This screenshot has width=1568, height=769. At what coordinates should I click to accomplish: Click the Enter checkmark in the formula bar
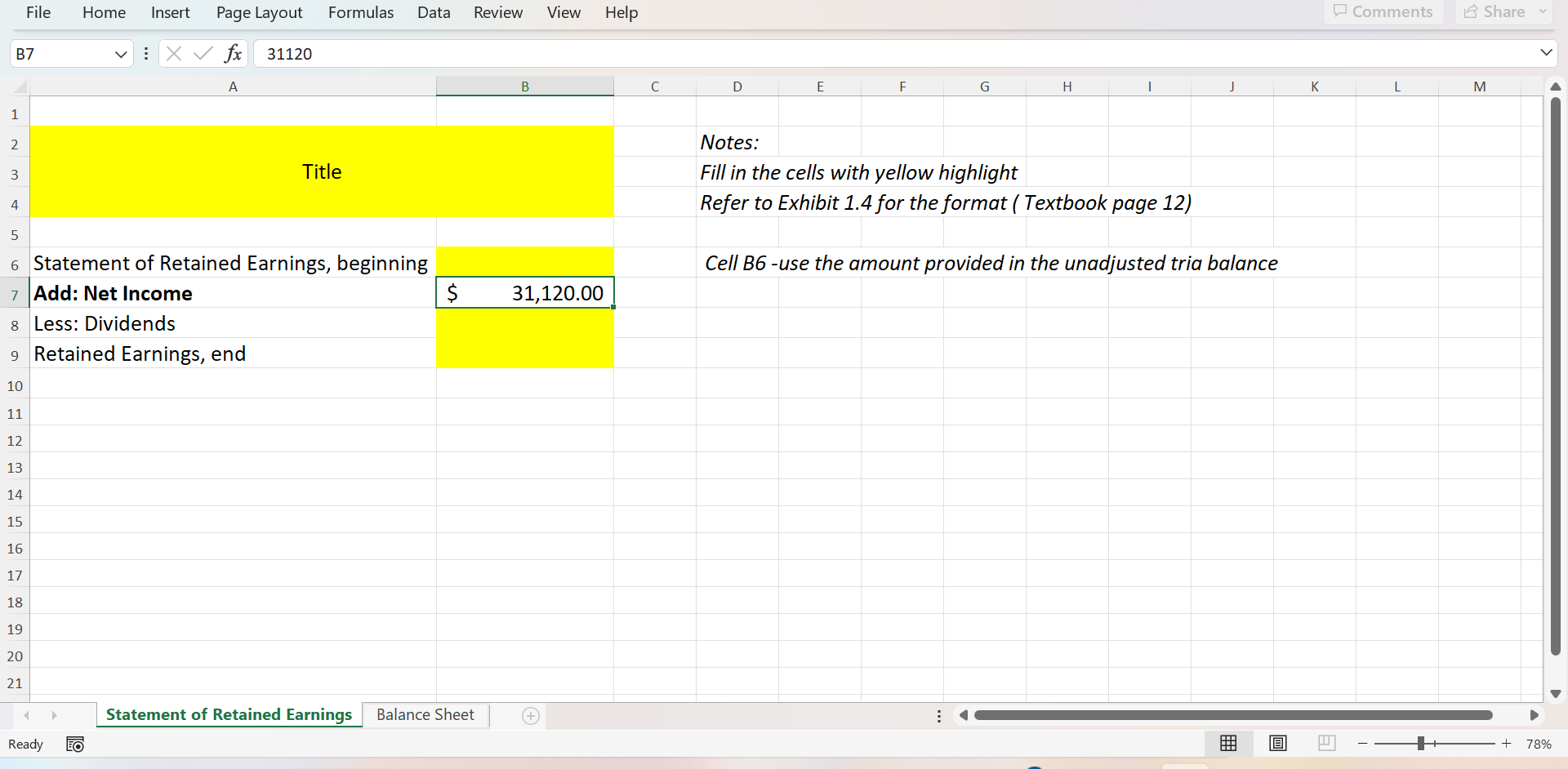[203, 53]
